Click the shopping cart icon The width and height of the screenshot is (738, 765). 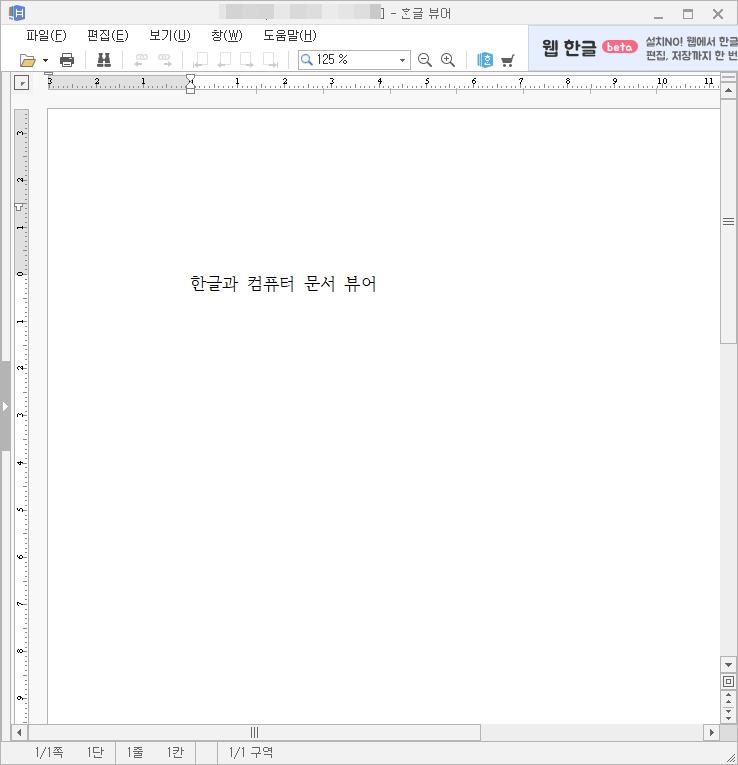(508, 60)
